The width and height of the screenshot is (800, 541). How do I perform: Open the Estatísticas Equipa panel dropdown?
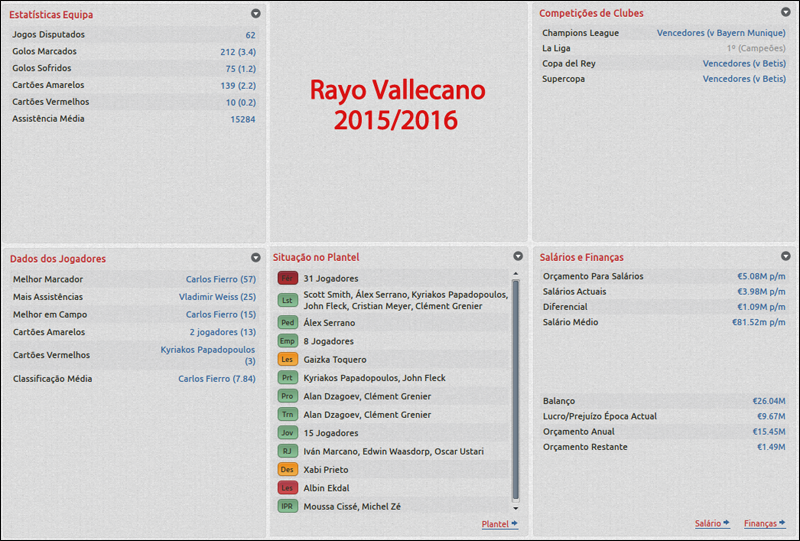pos(256,14)
